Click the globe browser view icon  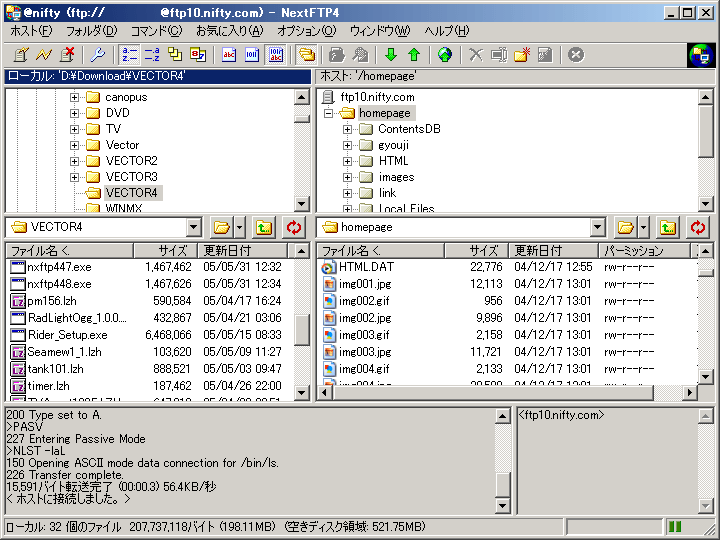pyautogui.click(x=444, y=55)
